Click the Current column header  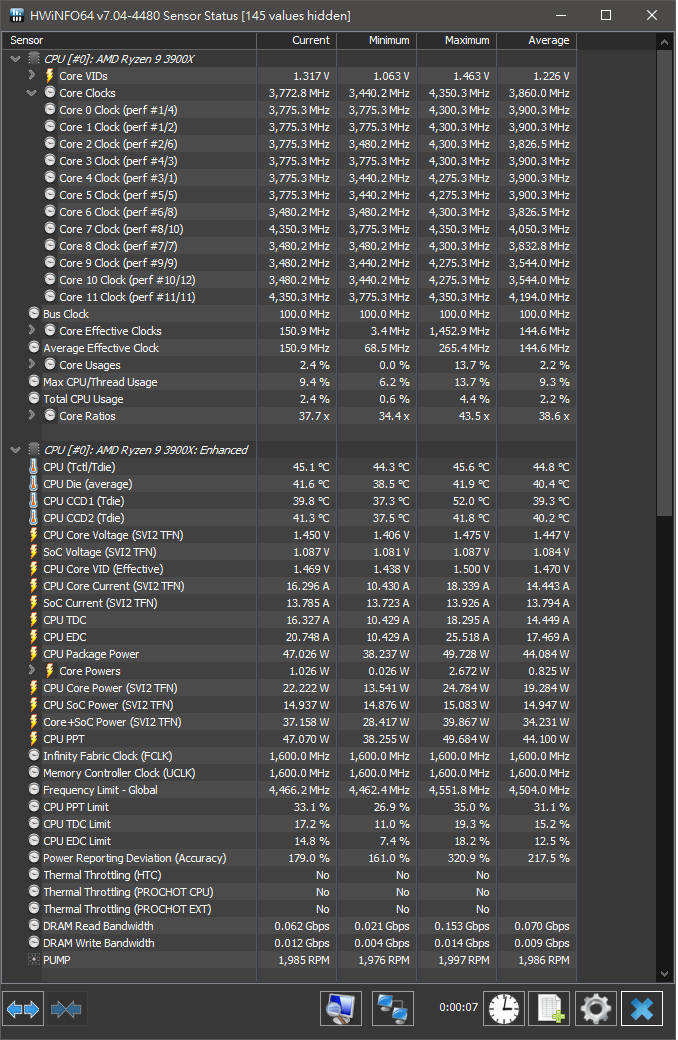297,40
